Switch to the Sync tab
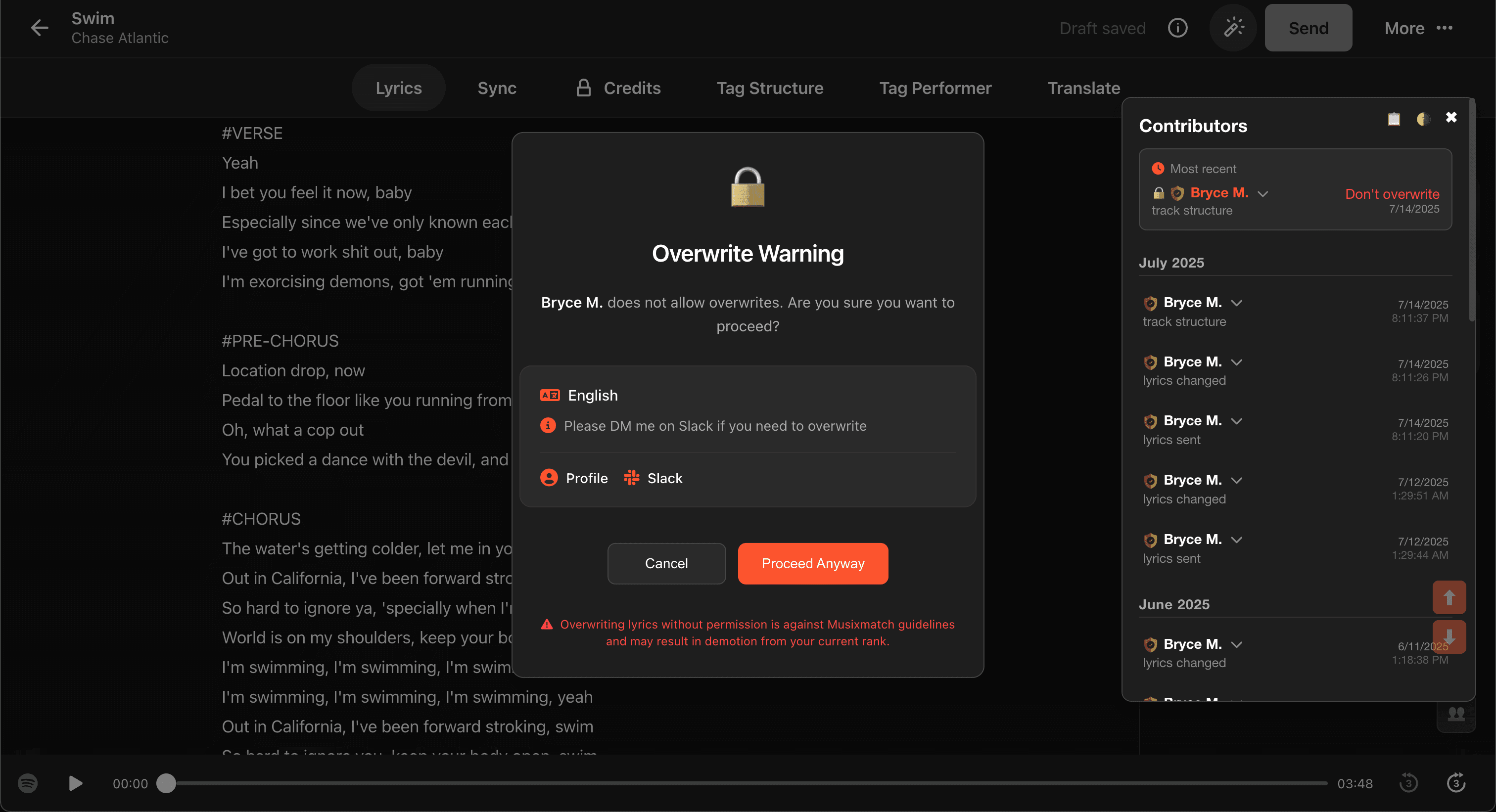The width and height of the screenshot is (1496, 812). [x=497, y=88]
